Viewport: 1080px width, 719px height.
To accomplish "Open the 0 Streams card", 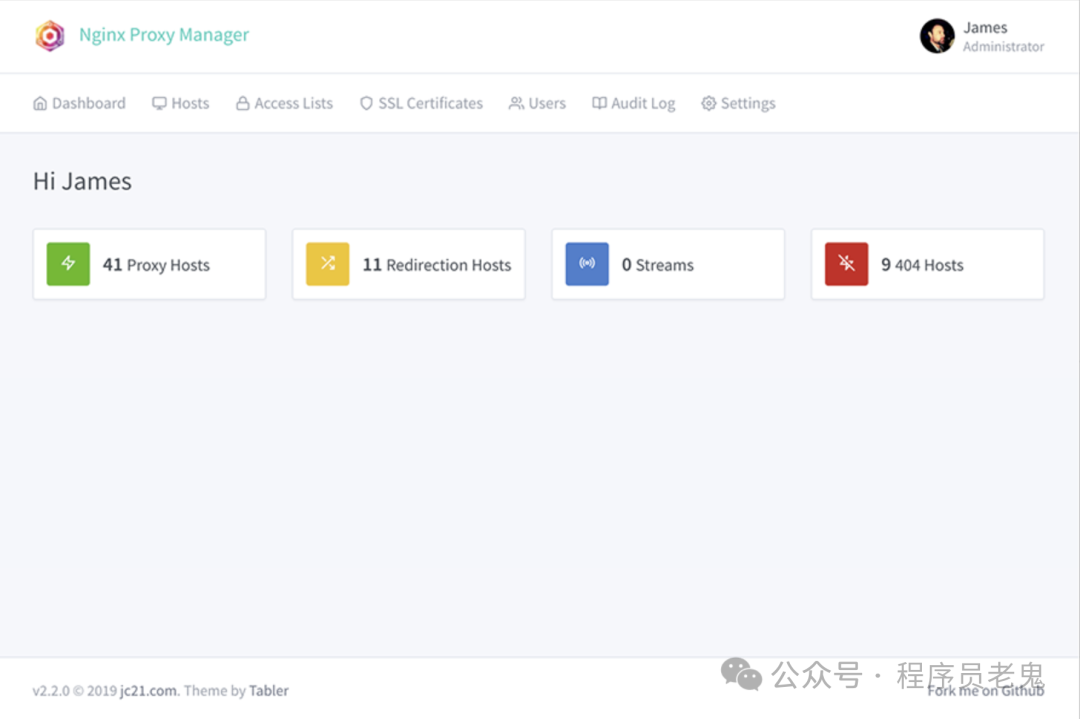I will (668, 264).
